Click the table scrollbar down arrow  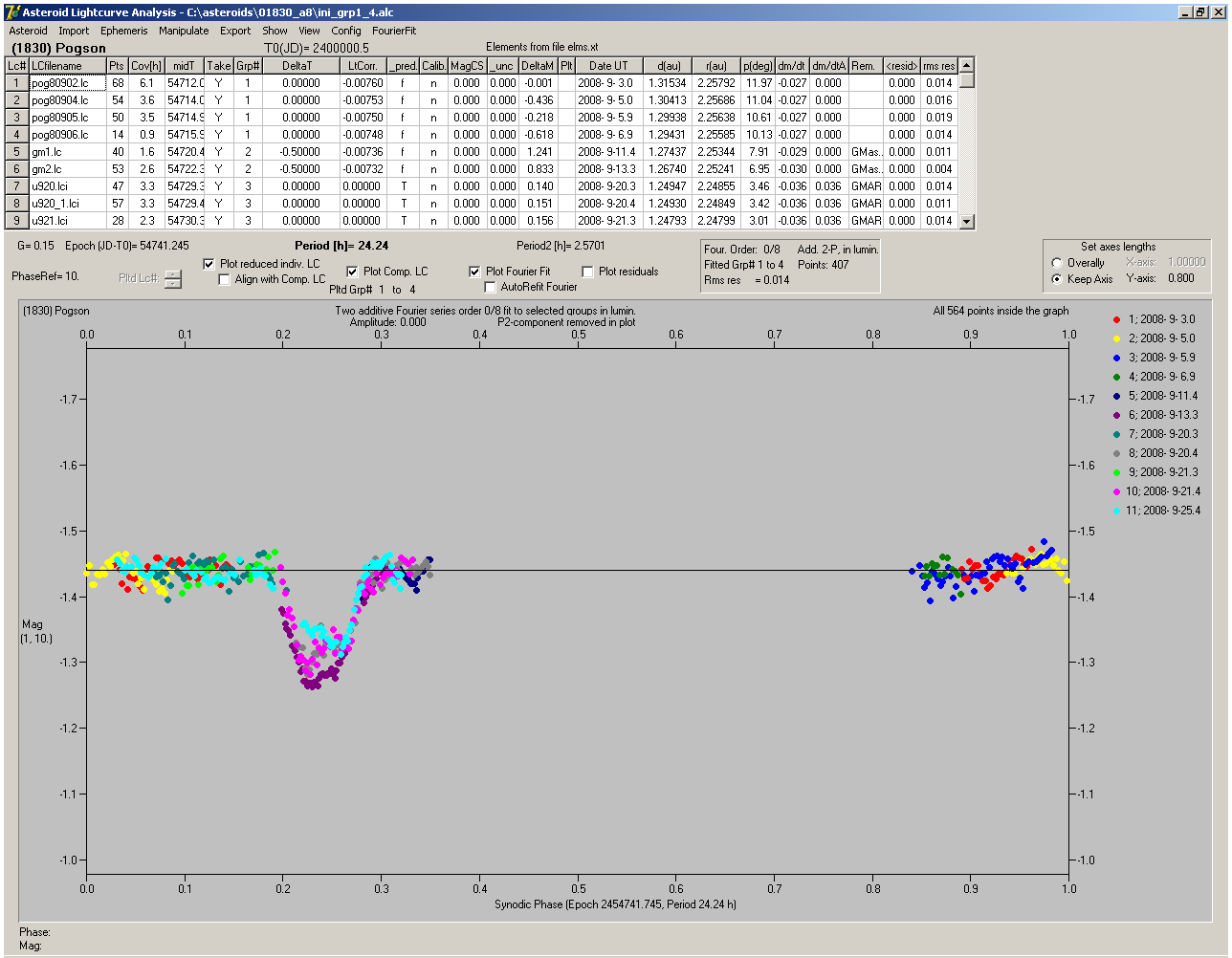[x=967, y=221]
